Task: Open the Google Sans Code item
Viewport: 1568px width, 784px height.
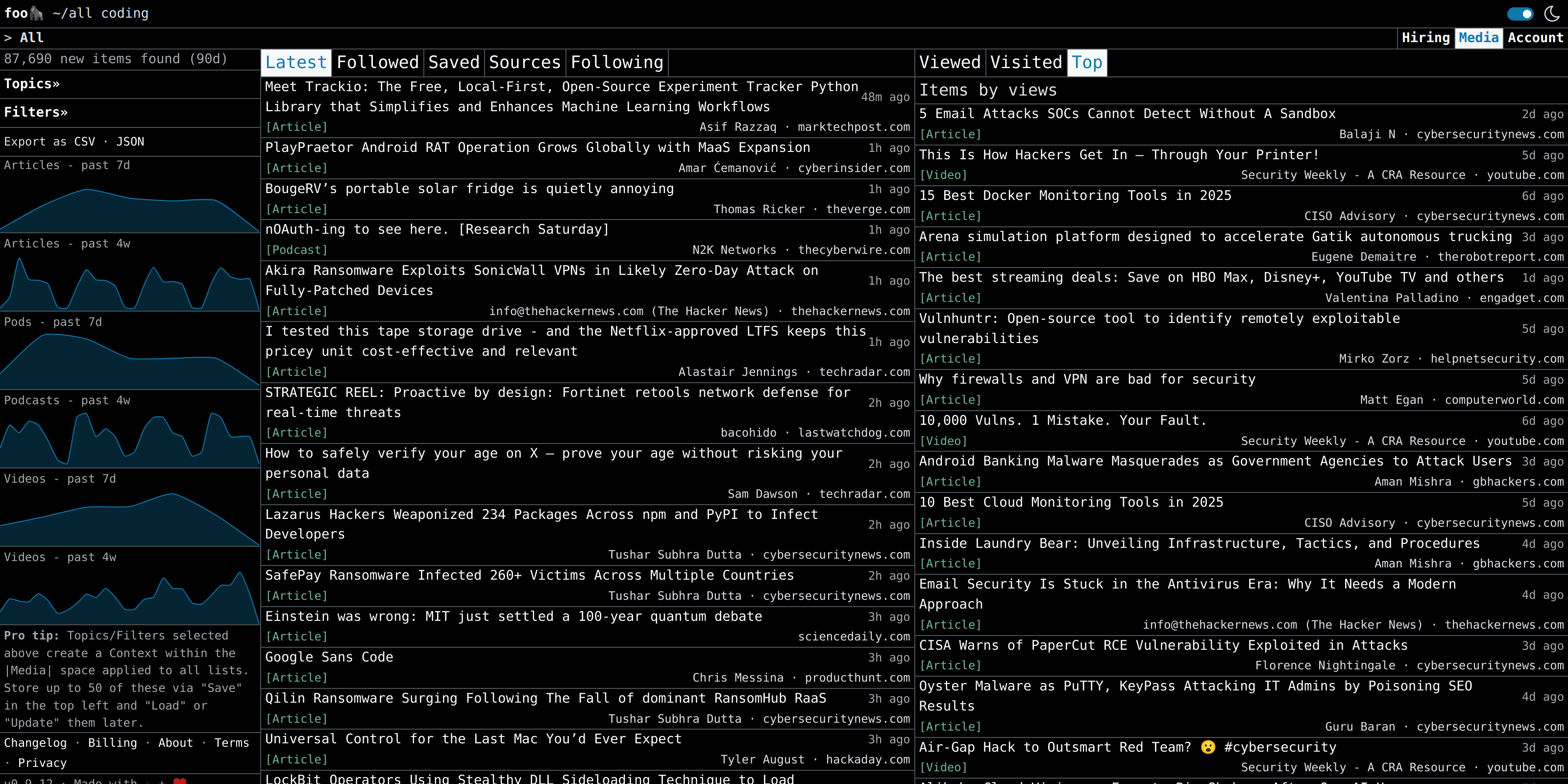Action: coord(329,658)
